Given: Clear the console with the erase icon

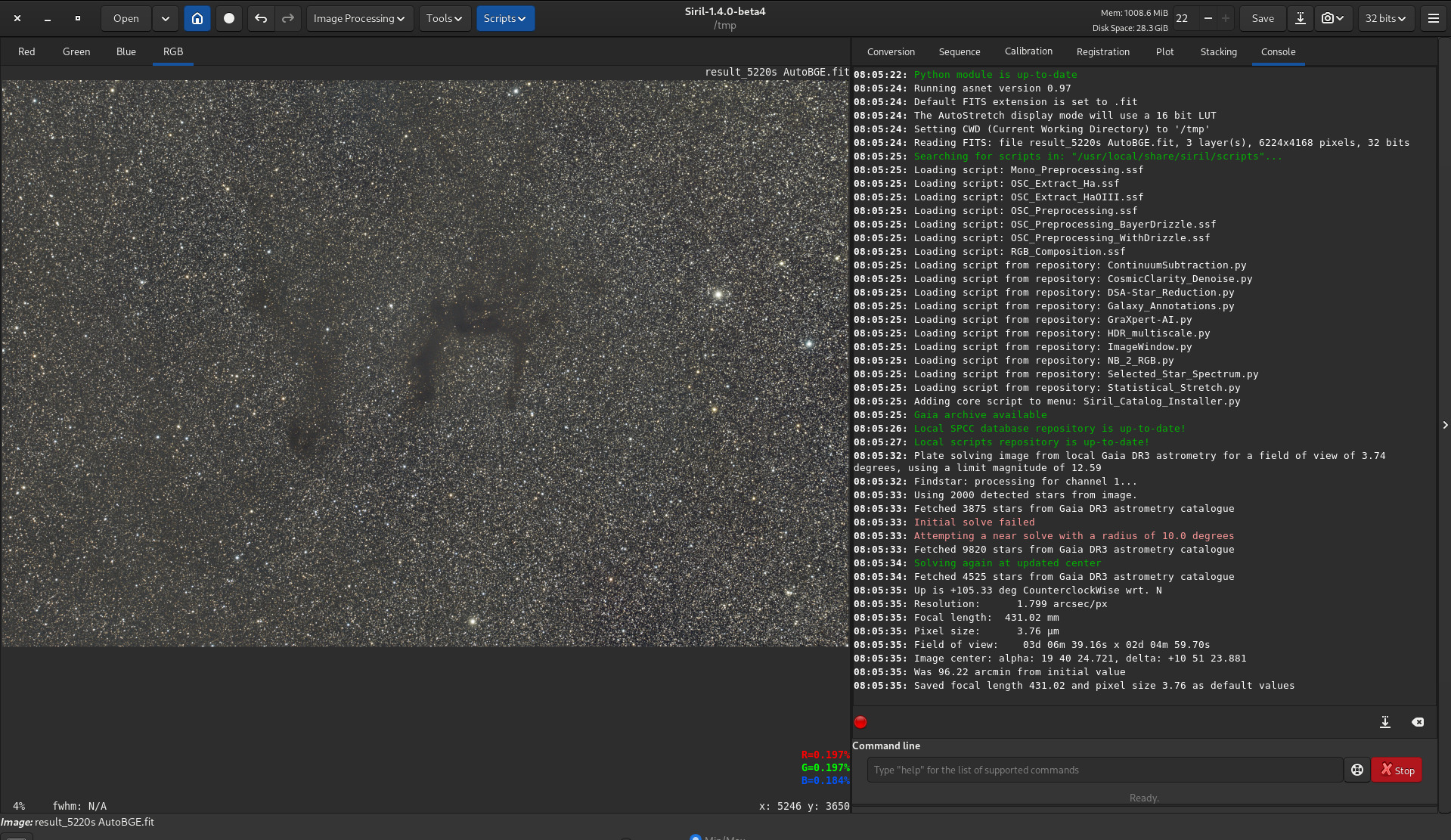Looking at the screenshot, I should pyautogui.click(x=1418, y=722).
